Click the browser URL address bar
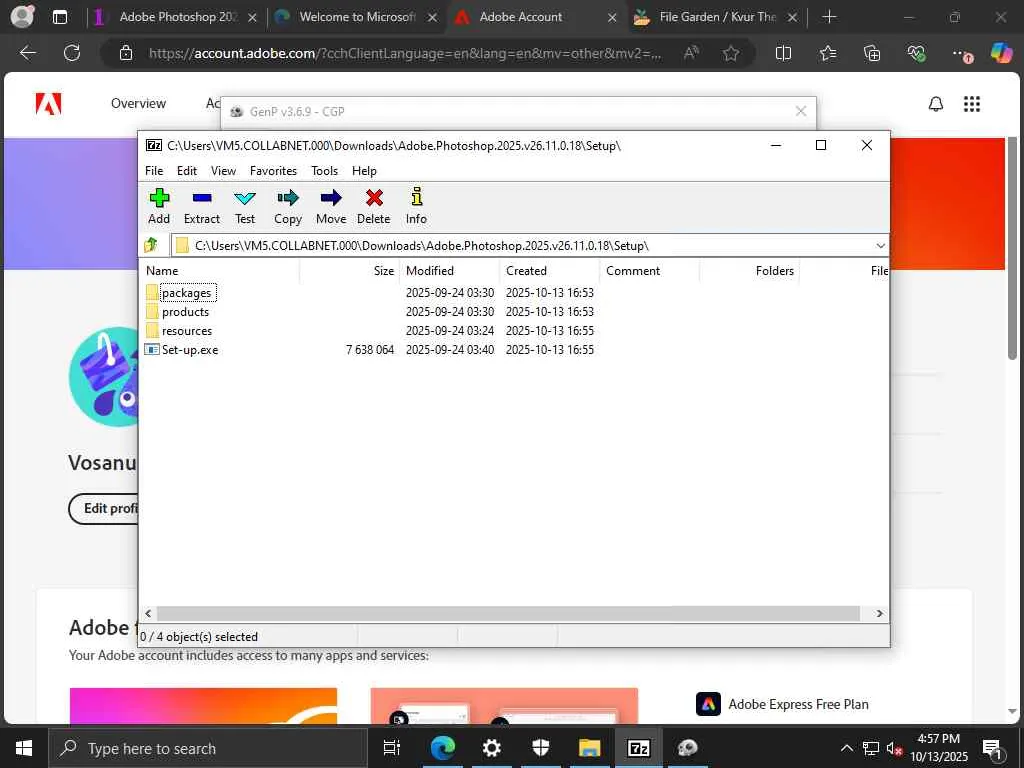 [x=405, y=53]
